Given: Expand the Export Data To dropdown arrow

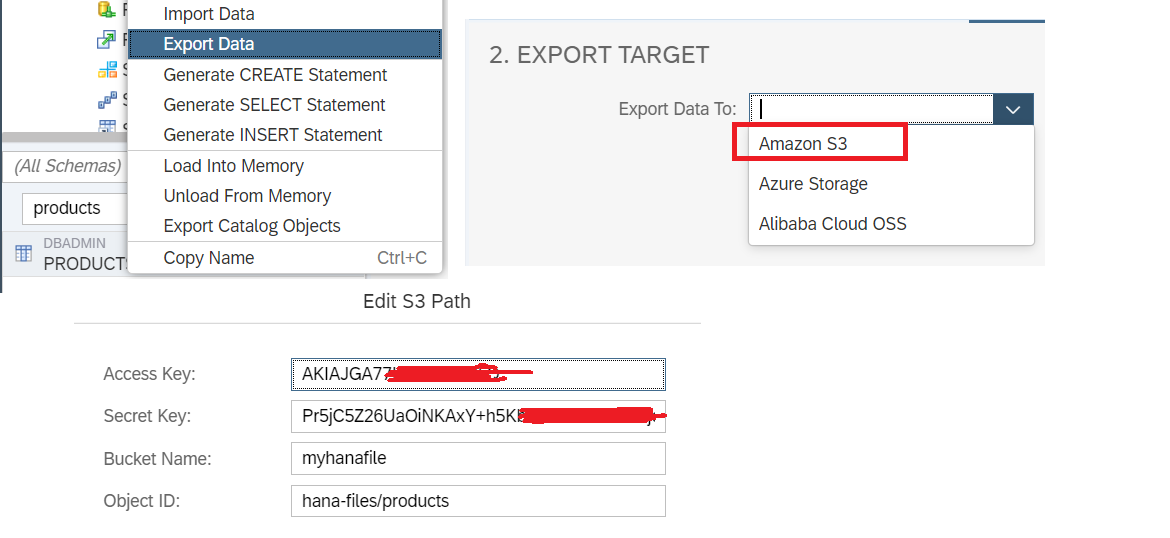Looking at the screenshot, I should [1013, 109].
